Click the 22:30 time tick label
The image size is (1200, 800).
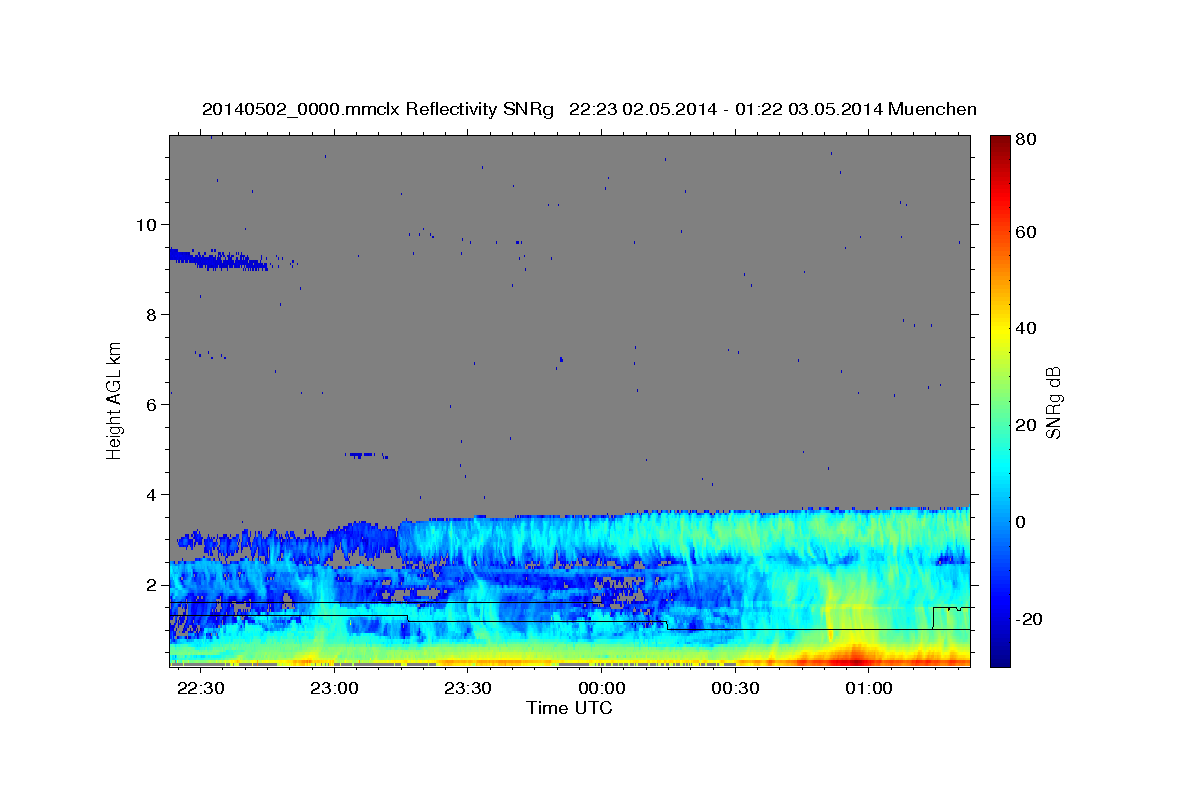point(200,689)
